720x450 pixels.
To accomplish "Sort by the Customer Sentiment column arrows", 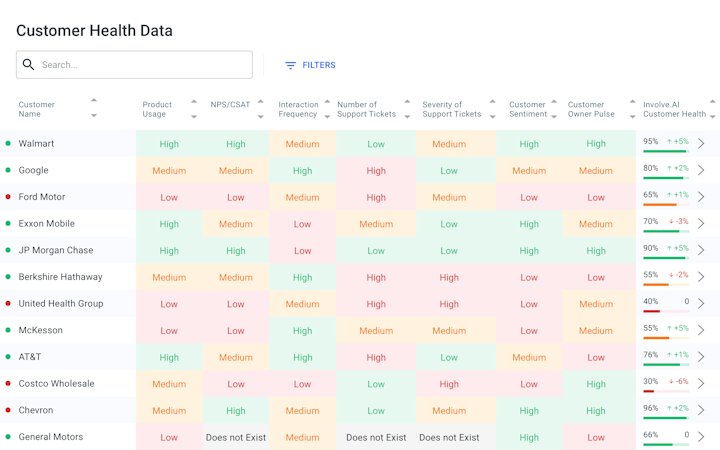I will pos(554,109).
